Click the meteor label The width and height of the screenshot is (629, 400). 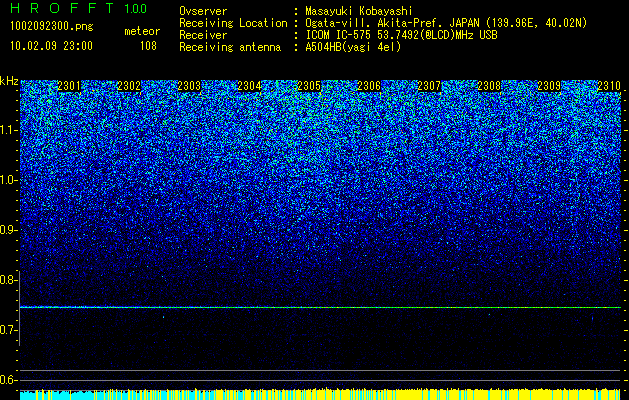click(x=142, y=31)
